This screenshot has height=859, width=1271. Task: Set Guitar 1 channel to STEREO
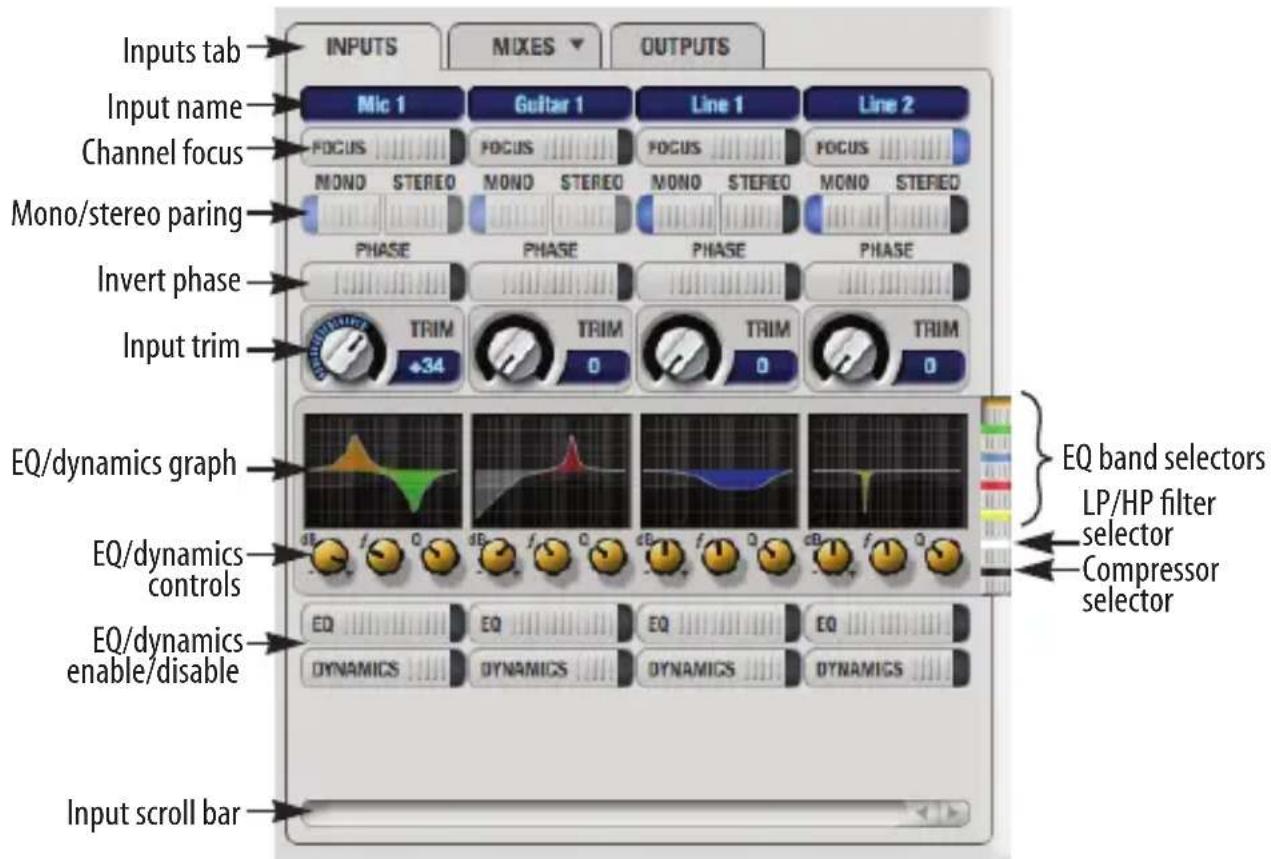(592, 214)
